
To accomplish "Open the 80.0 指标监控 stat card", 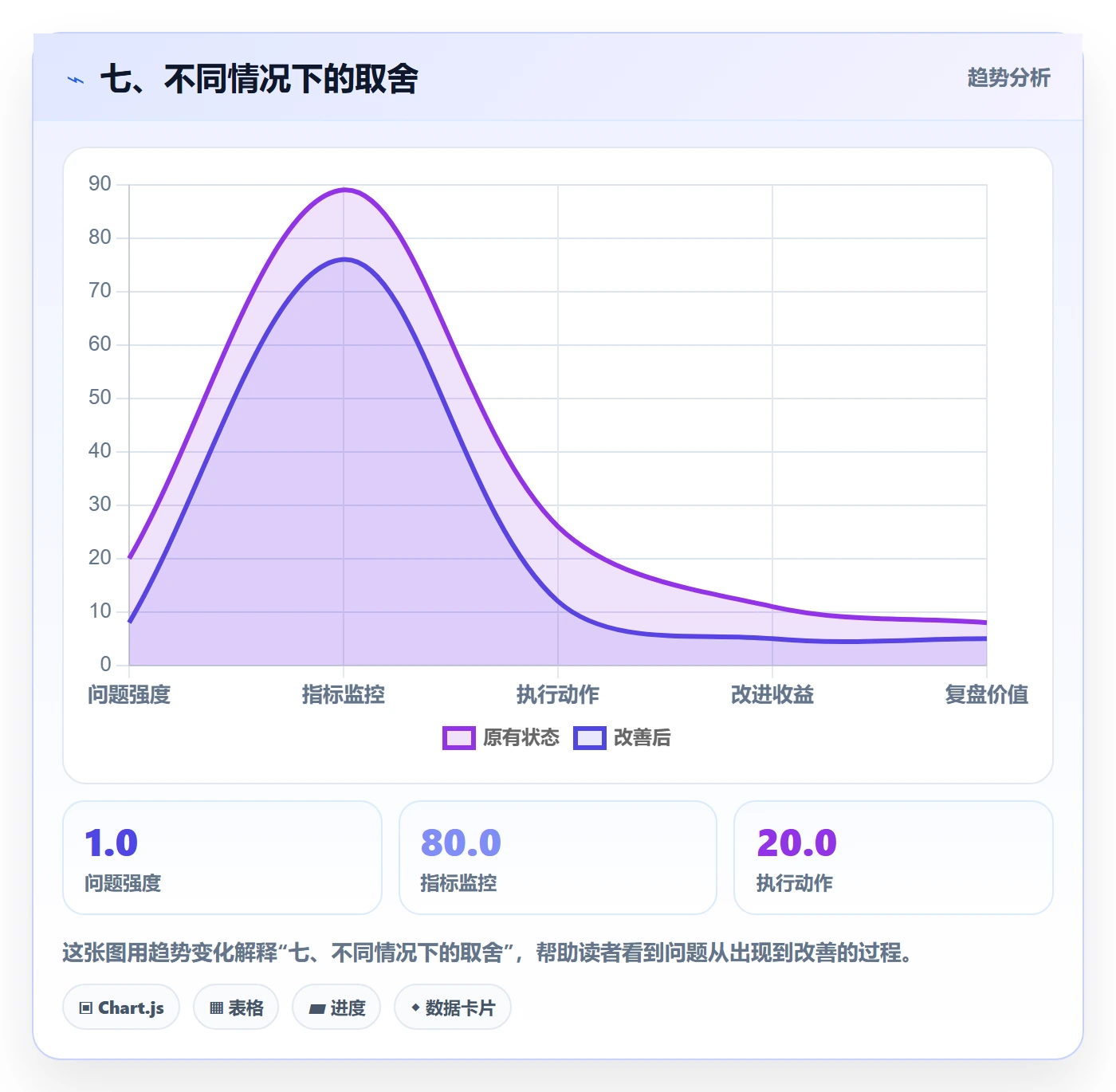I will [558, 858].
